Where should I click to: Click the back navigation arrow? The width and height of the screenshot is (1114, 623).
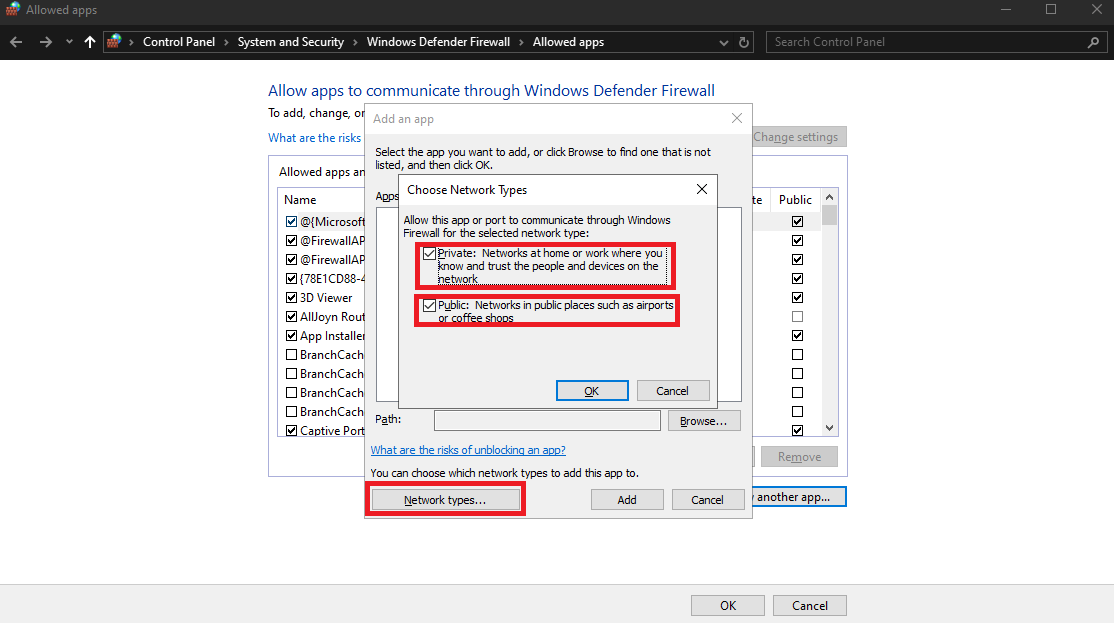point(16,41)
